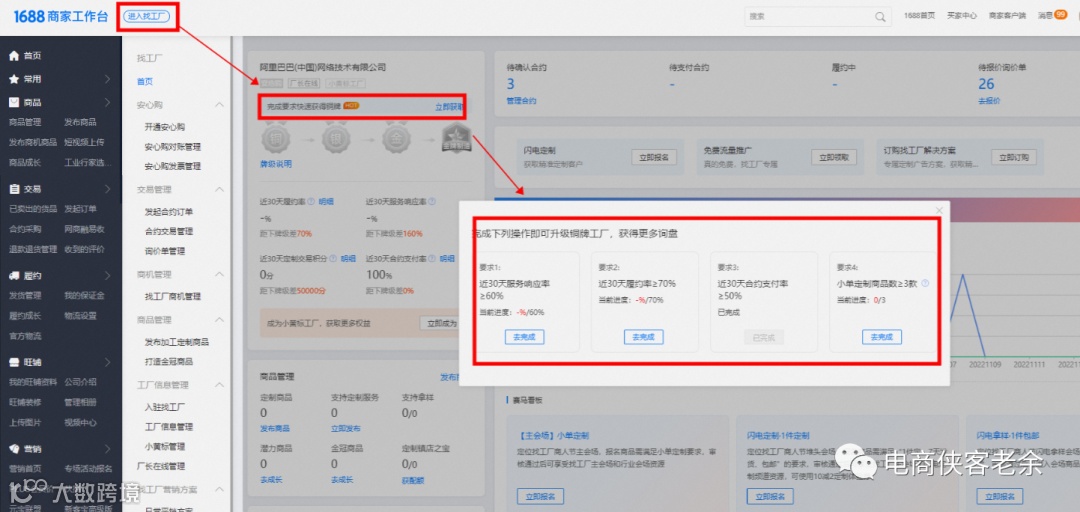
Task: Collapse the 商品管理 submenu group
Action: pos(220,320)
